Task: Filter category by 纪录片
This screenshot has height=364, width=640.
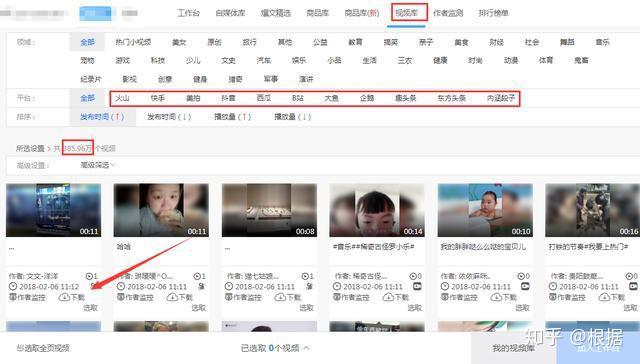Action: coord(91,79)
